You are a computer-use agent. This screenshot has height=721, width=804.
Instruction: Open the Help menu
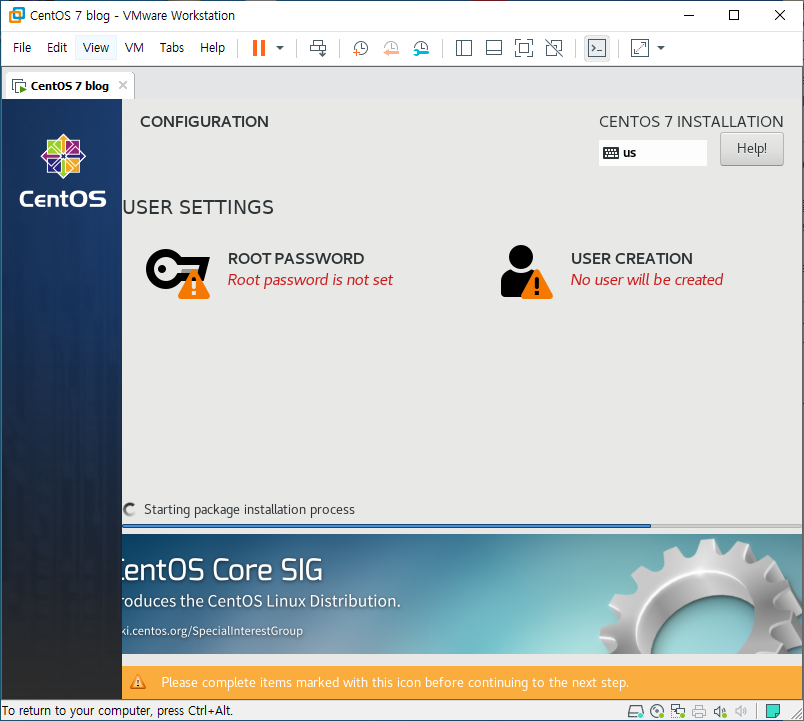(x=212, y=48)
